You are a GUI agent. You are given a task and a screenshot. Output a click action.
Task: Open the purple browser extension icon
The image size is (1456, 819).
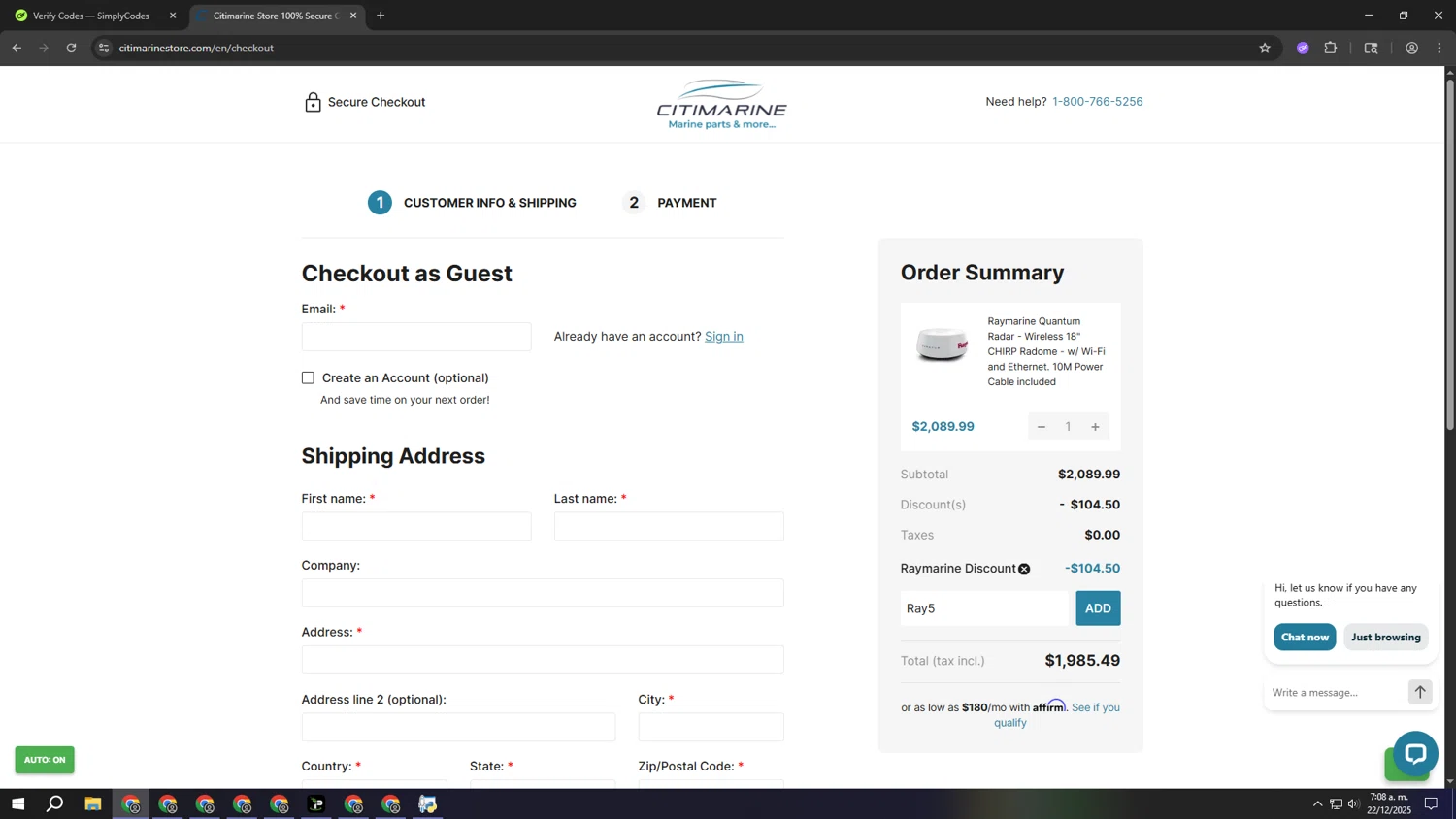point(1303,48)
